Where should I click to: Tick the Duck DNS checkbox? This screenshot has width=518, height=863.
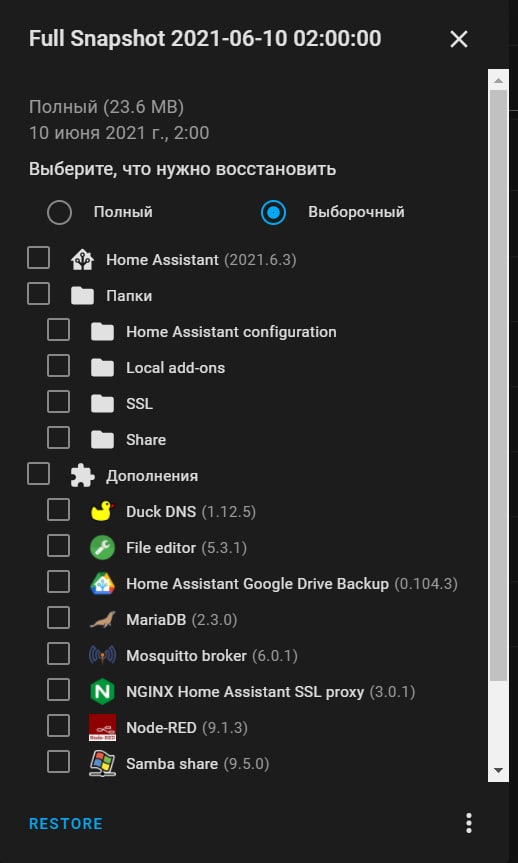pyautogui.click(x=58, y=510)
